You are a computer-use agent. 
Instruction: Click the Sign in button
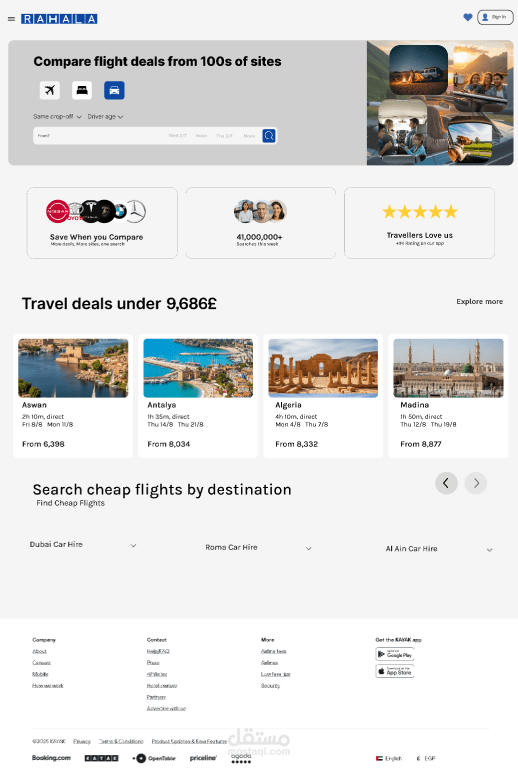click(495, 17)
